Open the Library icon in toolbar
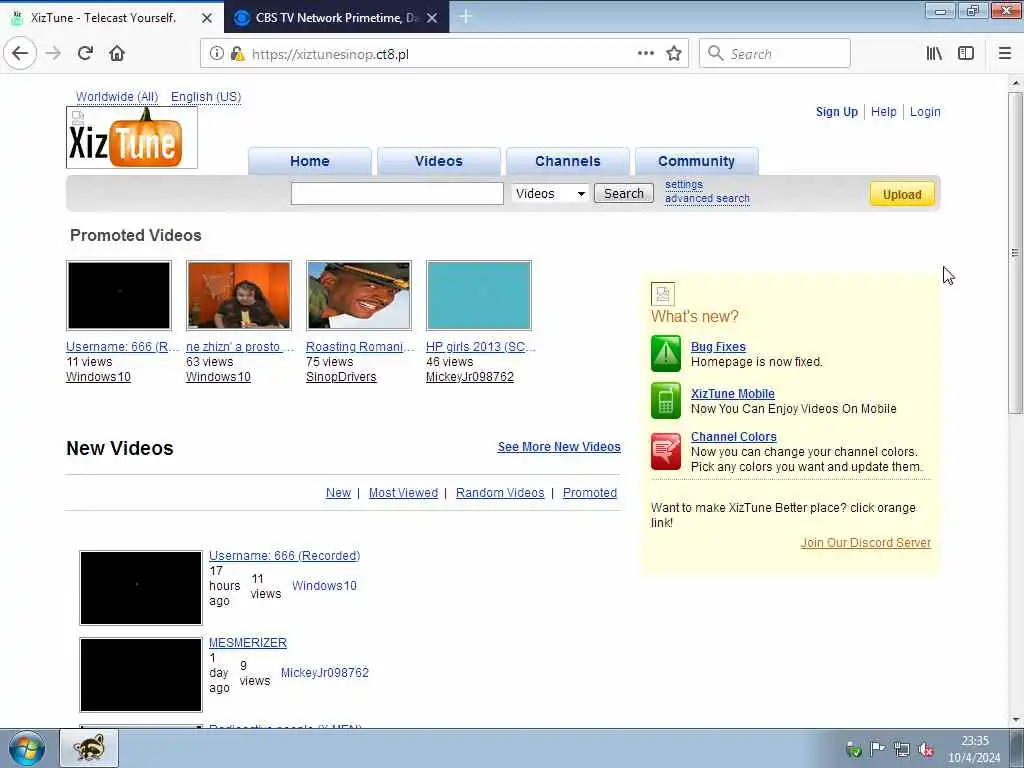Image resolution: width=1024 pixels, height=768 pixels. 934,54
